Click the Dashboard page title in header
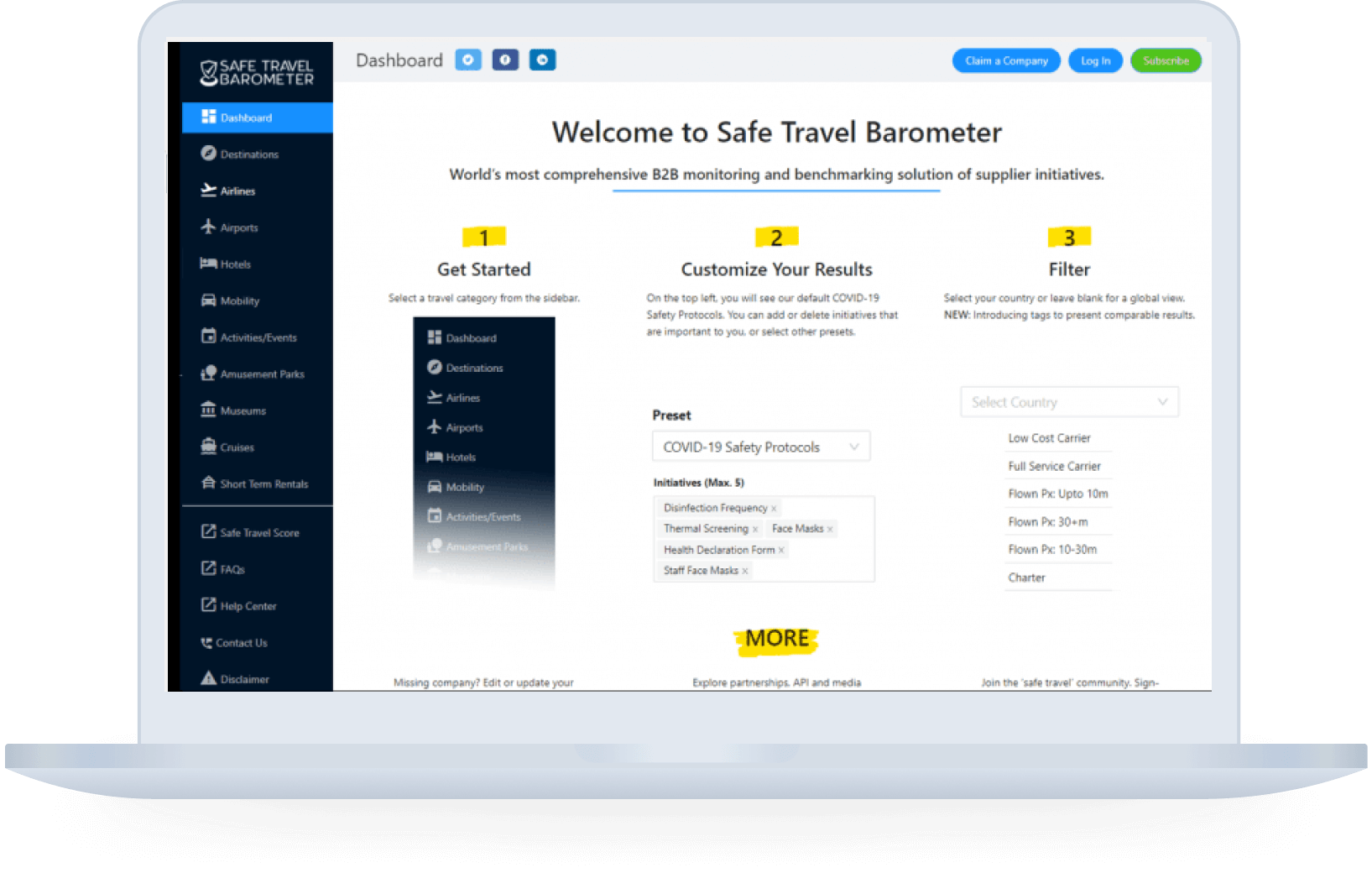1372x873 pixels. (399, 60)
